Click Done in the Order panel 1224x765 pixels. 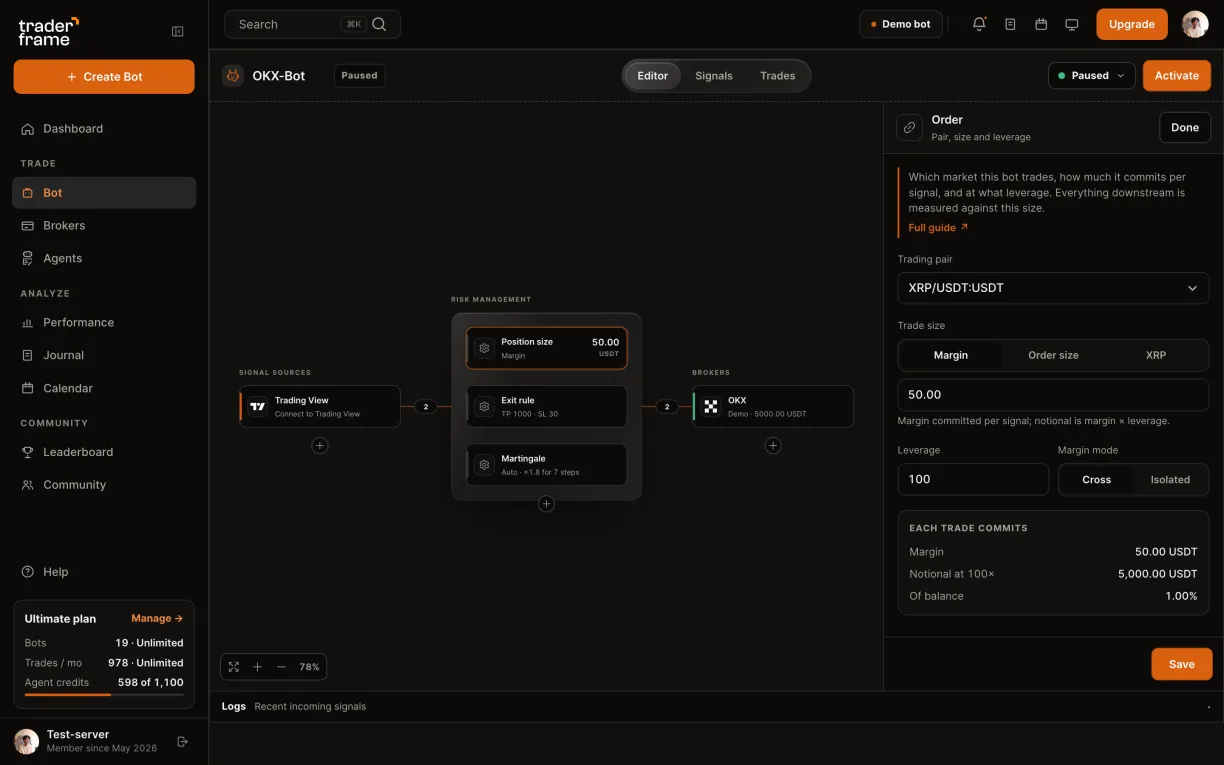(1185, 127)
